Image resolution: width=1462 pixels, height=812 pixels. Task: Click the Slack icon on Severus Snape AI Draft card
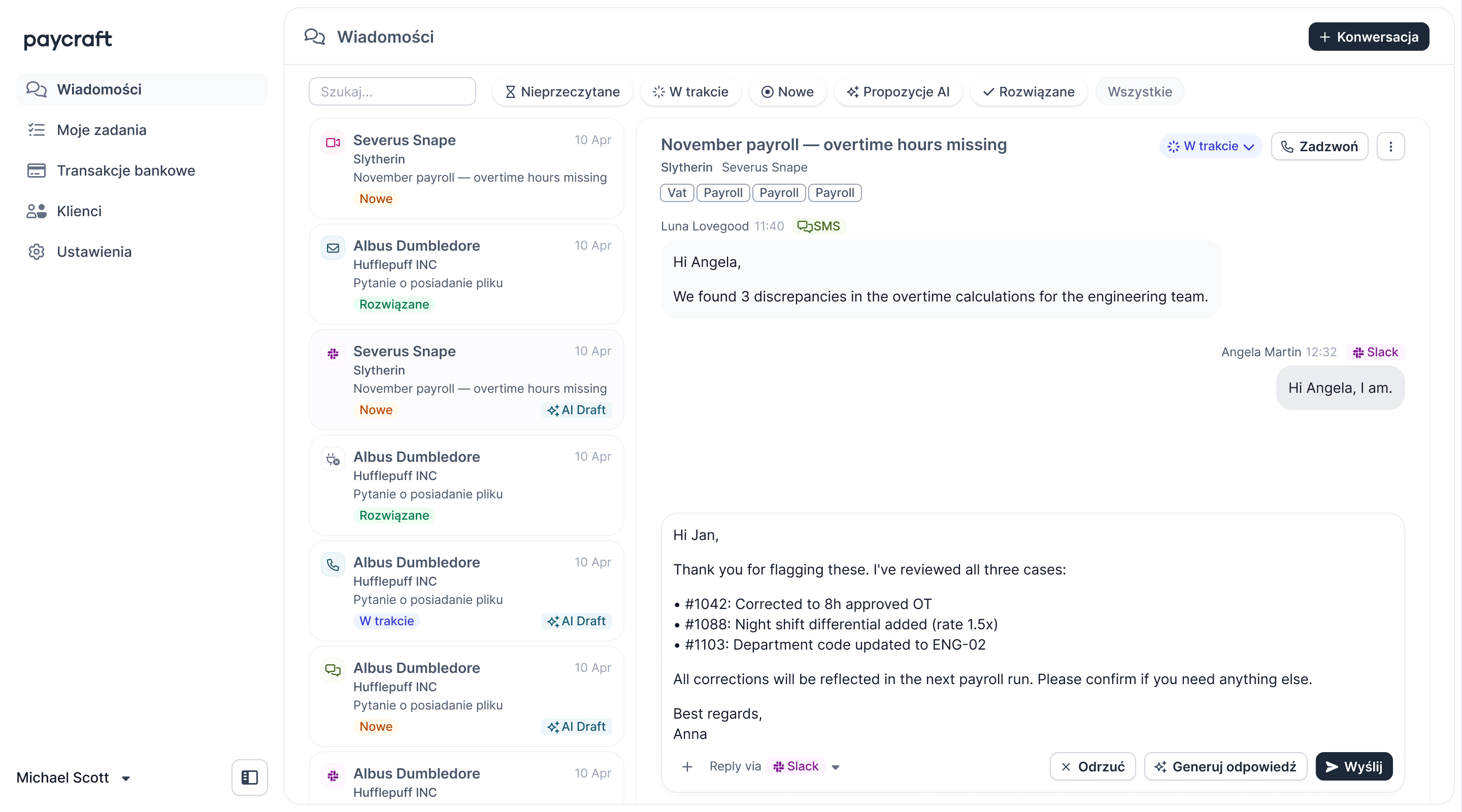point(333,354)
